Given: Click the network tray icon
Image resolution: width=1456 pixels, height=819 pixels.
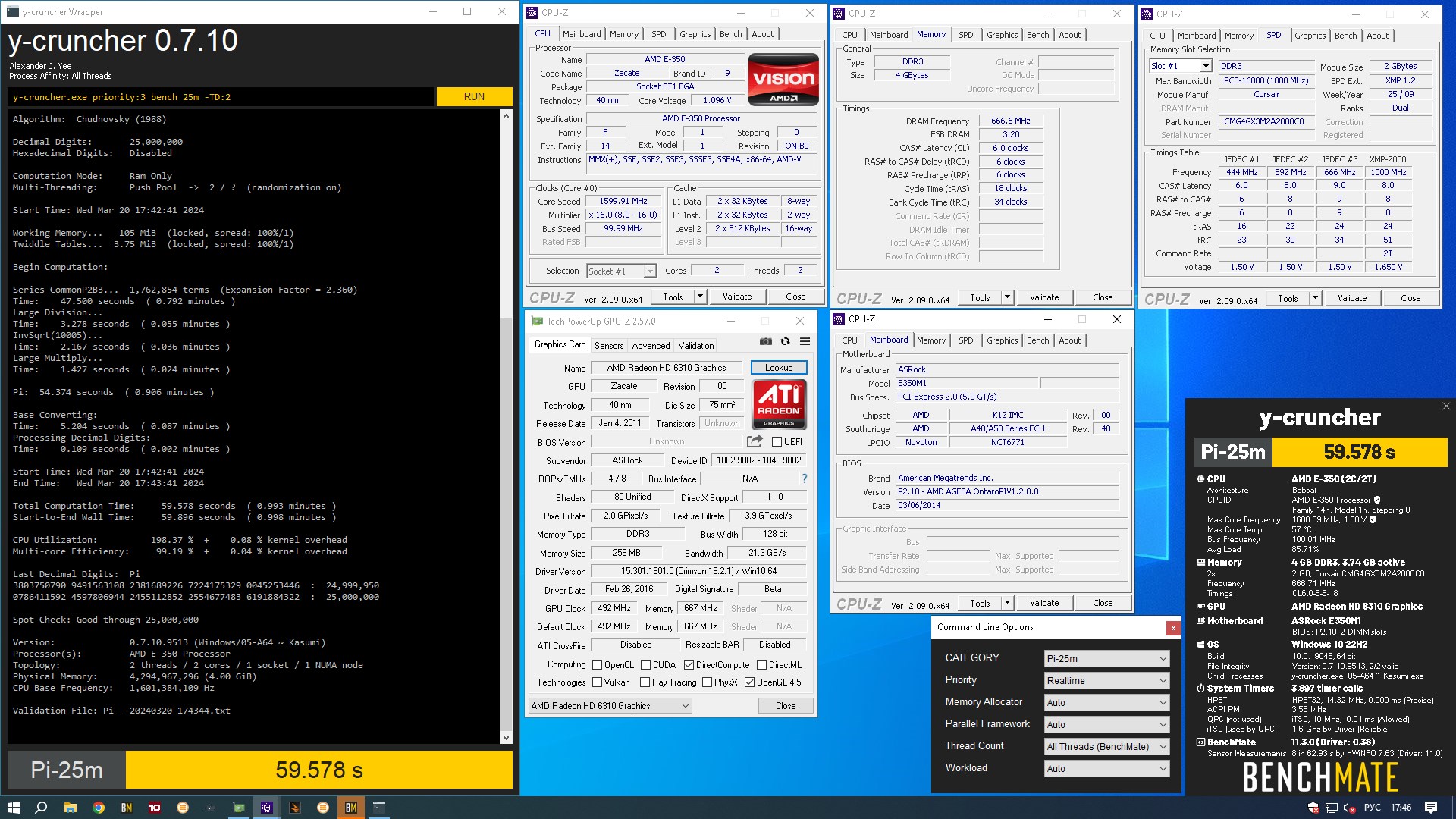Looking at the screenshot, I should tap(1332, 808).
